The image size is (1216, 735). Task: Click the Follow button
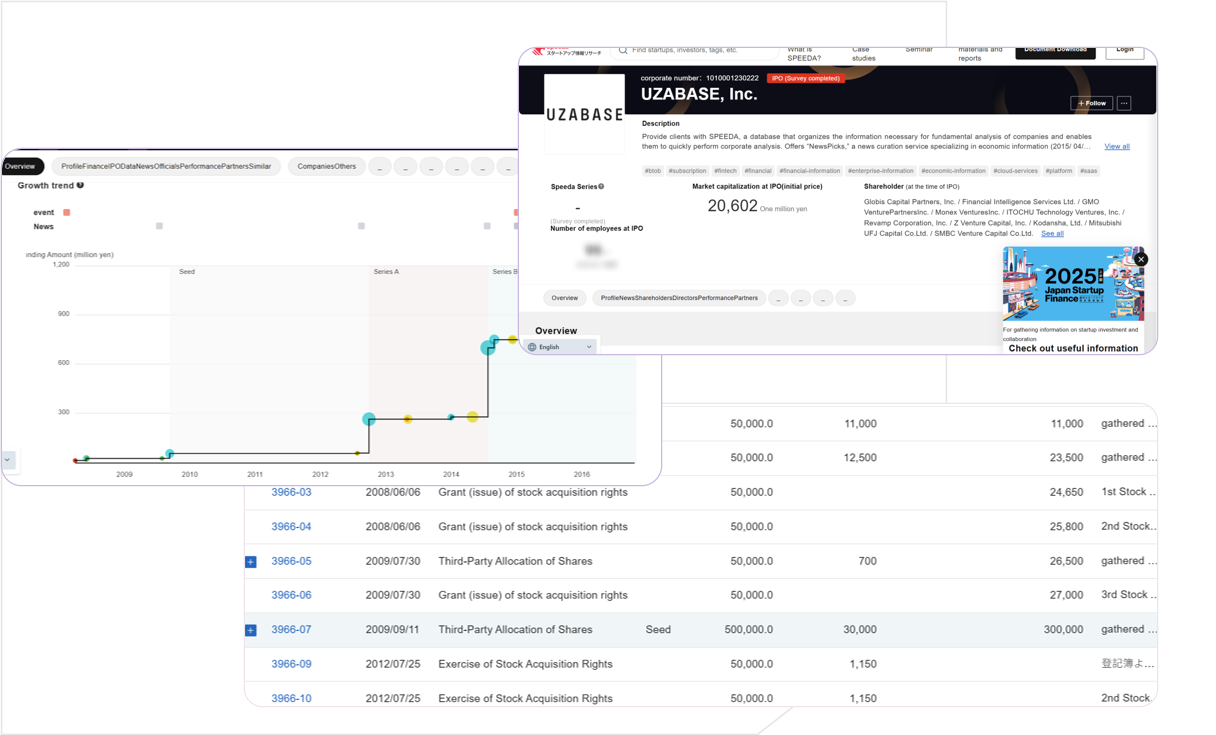click(x=1091, y=103)
